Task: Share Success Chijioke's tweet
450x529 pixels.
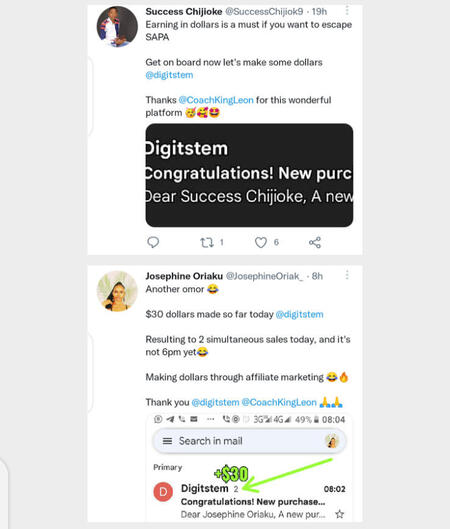Action: (315, 242)
